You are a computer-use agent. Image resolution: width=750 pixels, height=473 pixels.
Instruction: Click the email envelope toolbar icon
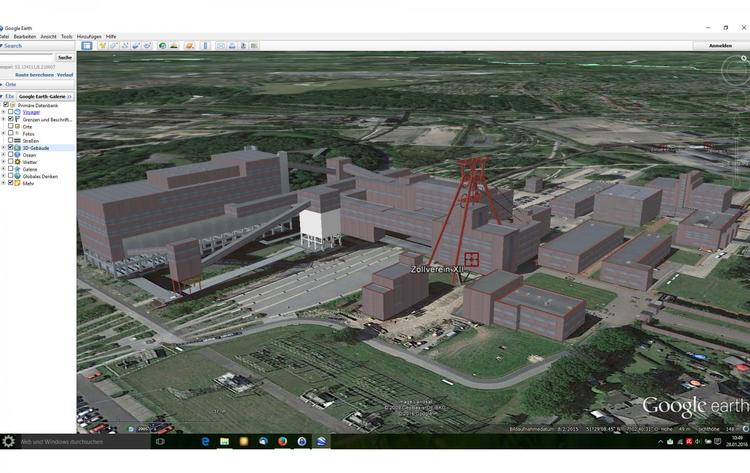[221, 45]
